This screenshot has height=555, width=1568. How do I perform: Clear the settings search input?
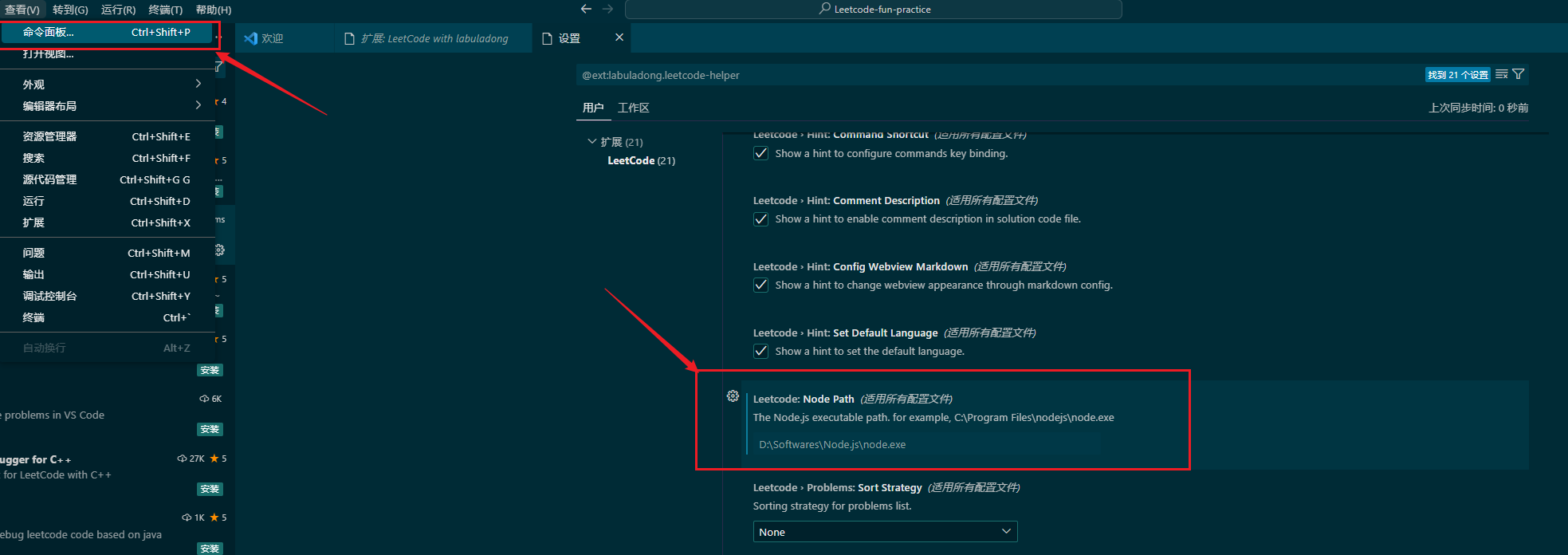[x=1502, y=74]
